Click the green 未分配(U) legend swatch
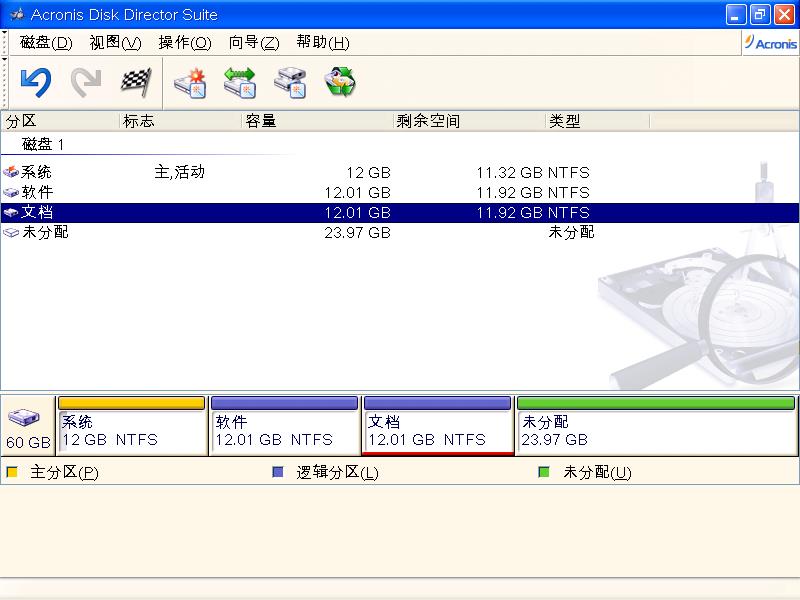The width and height of the screenshot is (800, 600). [544, 472]
